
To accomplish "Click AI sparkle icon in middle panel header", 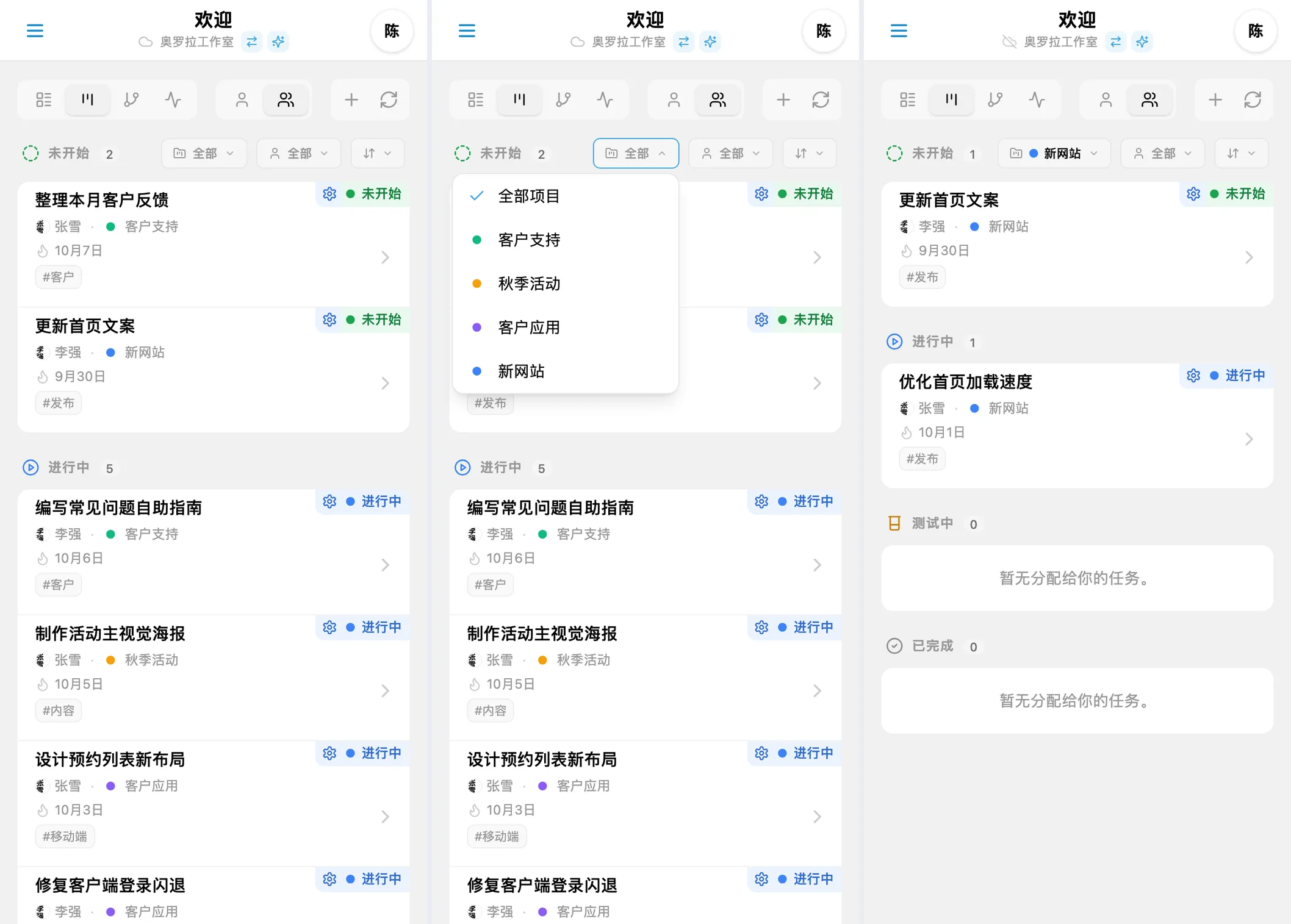I will click(710, 41).
